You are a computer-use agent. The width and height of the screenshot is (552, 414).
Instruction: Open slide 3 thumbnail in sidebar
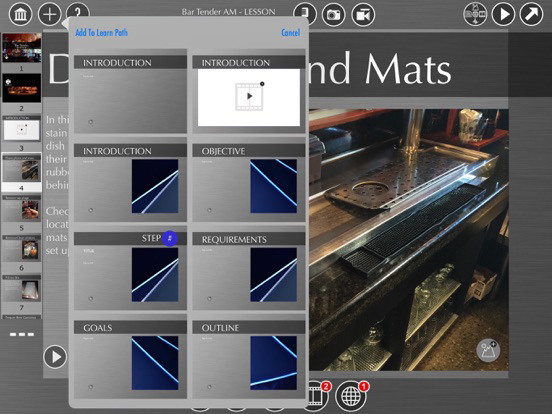point(21,128)
